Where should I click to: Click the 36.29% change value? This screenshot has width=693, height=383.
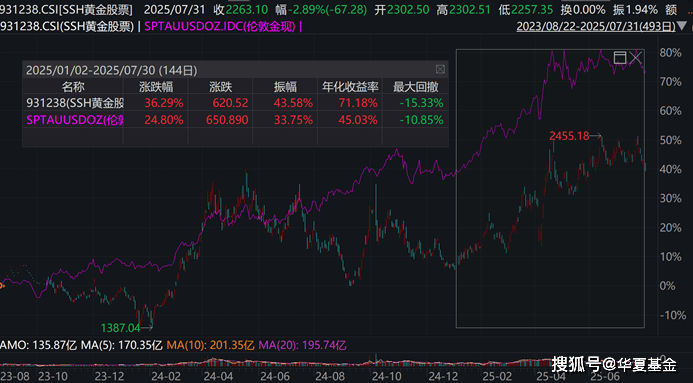tap(164, 103)
